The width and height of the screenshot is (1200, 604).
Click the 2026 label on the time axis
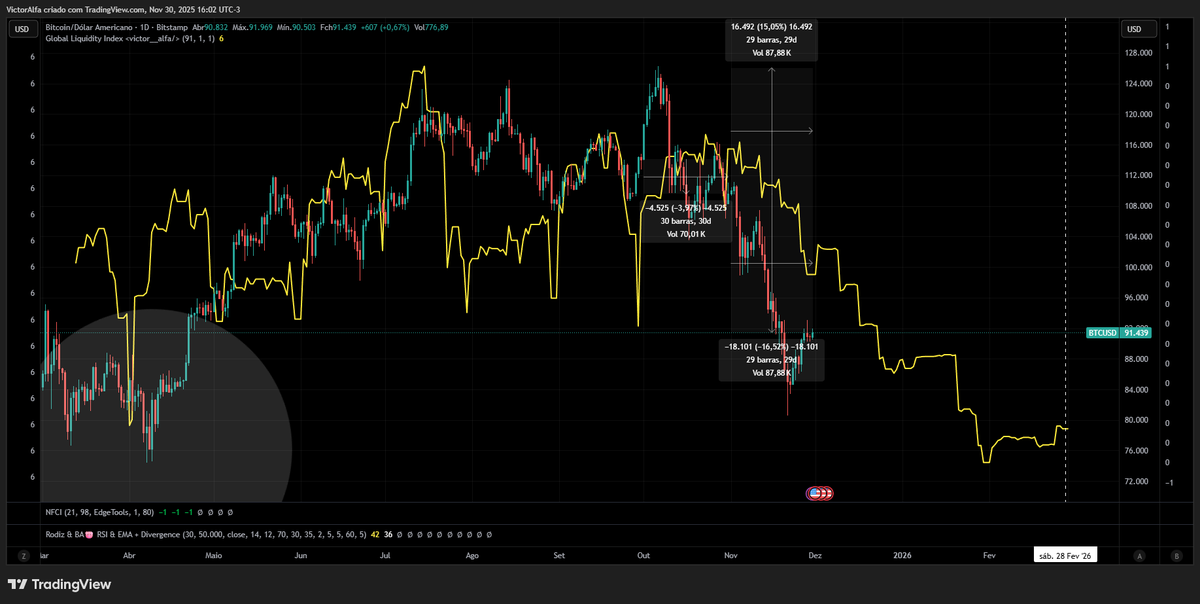coord(903,555)
